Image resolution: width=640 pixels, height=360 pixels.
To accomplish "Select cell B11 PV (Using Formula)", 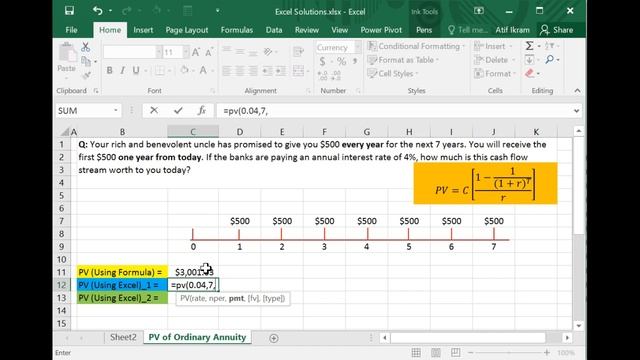I will tap(122, 272).
